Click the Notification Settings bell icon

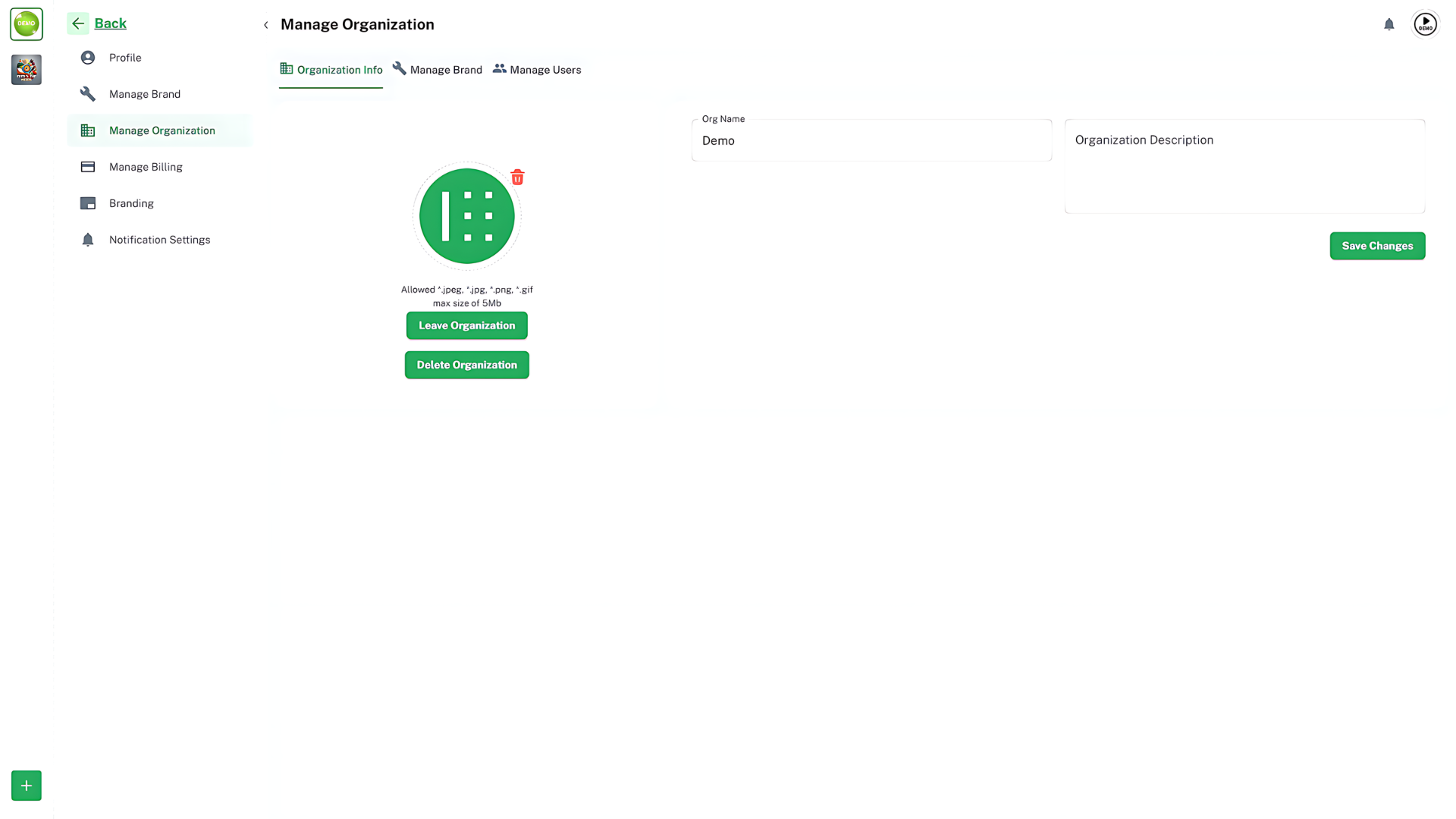pyautogui.click(x=87, y=239)
